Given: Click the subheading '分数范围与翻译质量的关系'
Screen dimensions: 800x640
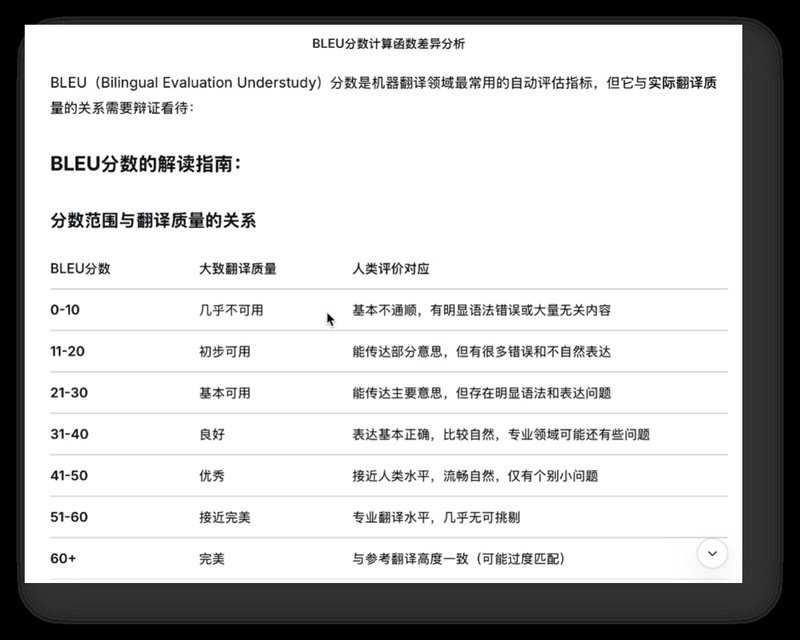Looking at the screenshot, I should point(153,220).
